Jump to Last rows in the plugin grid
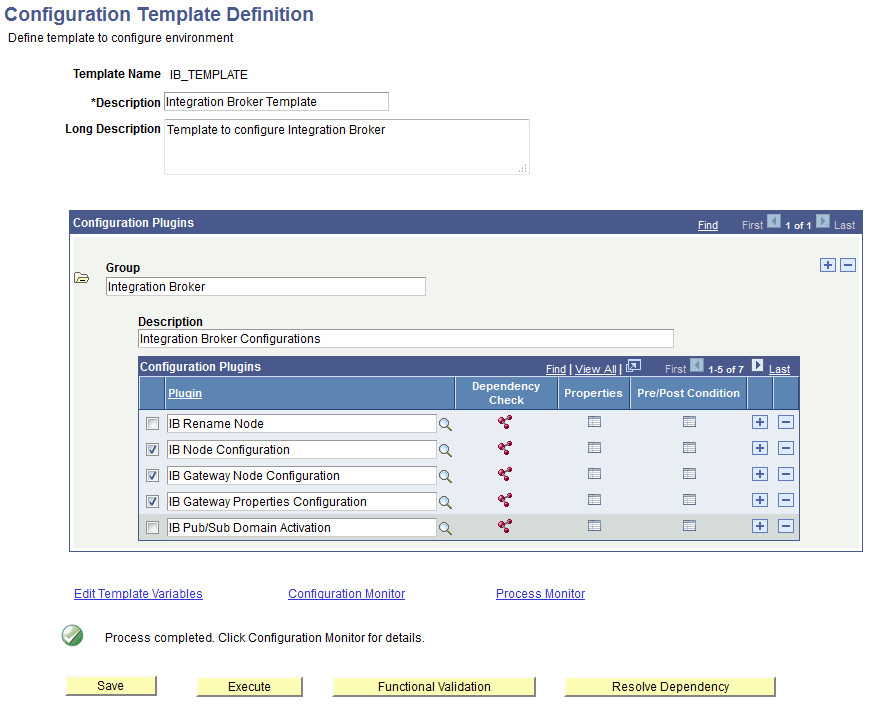Viewport: 870px width, 708px height. 779,369
